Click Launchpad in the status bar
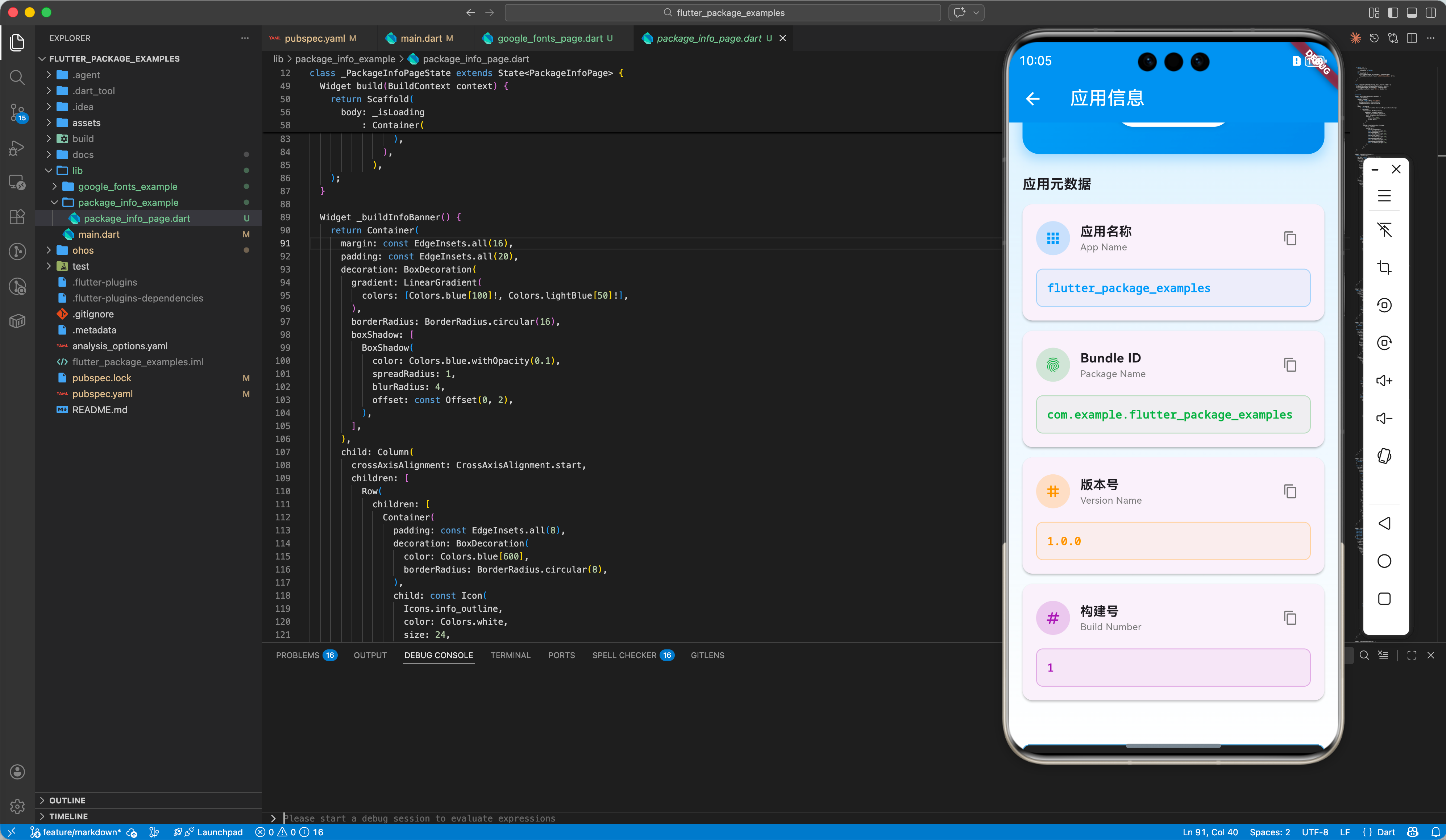Viewport: 1446px width, 840px height. (x=219, y=832)
